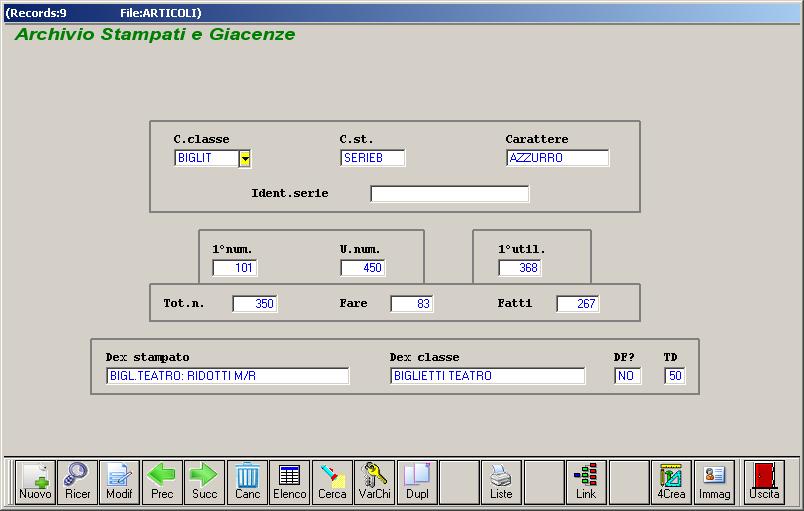
Task: Click the Records:9 title bar text
Action: 36,13
